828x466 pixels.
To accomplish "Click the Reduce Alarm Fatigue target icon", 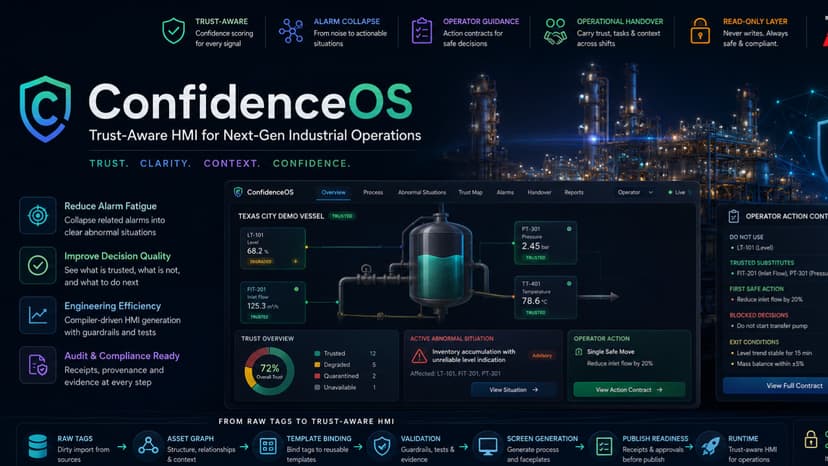I will tap(37, 216).
